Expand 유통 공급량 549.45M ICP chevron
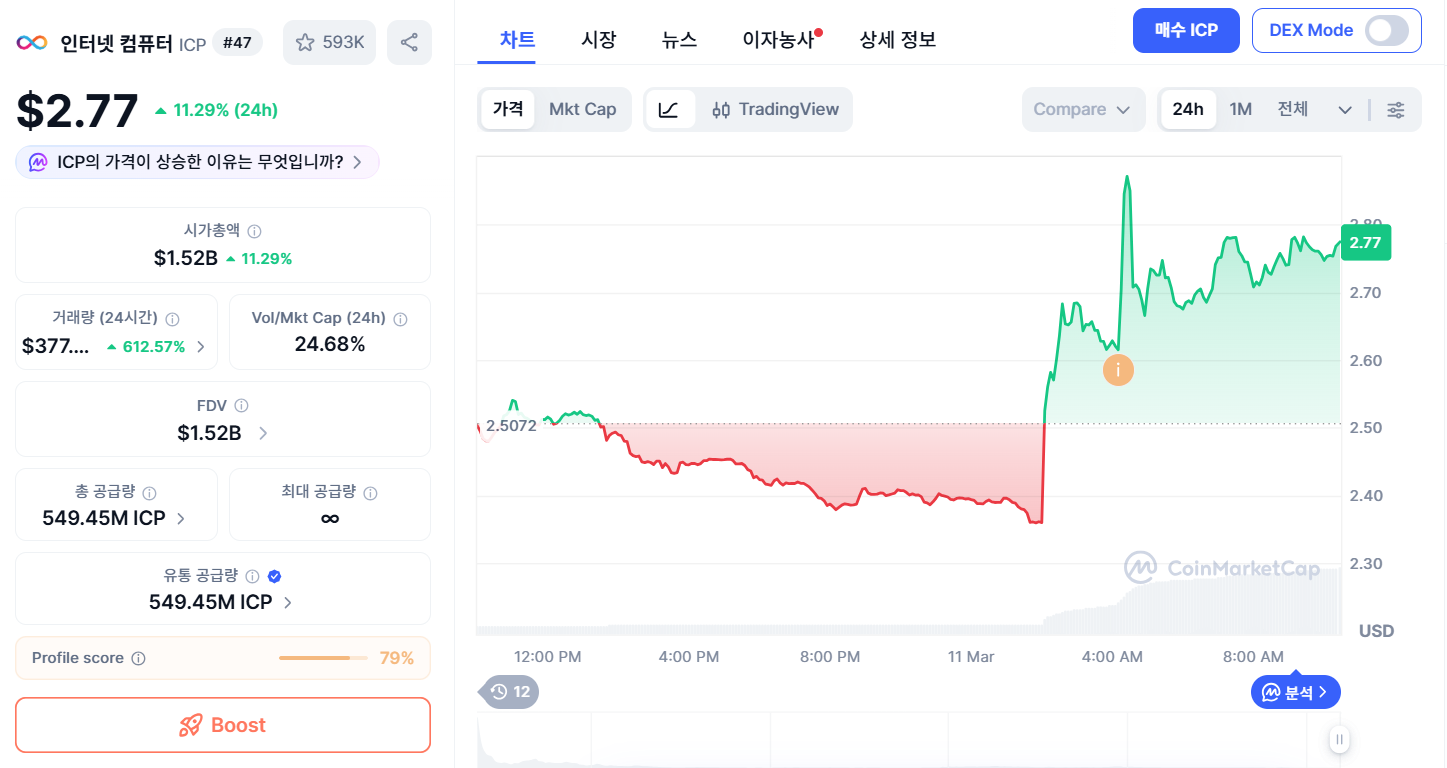This screenshot has width=1447, height=768. tap(288, 602)
